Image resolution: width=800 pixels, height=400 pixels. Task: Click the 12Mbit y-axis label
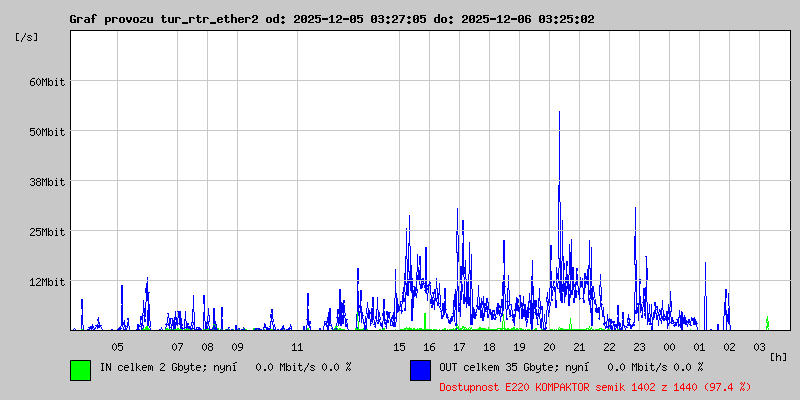46,282
